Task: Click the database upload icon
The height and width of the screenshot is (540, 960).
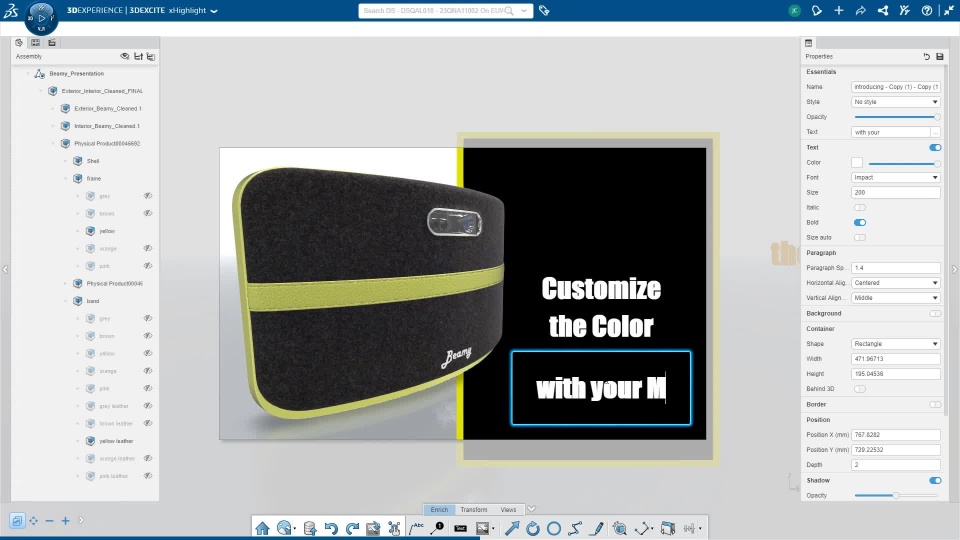Action: [x=309, y=528]
